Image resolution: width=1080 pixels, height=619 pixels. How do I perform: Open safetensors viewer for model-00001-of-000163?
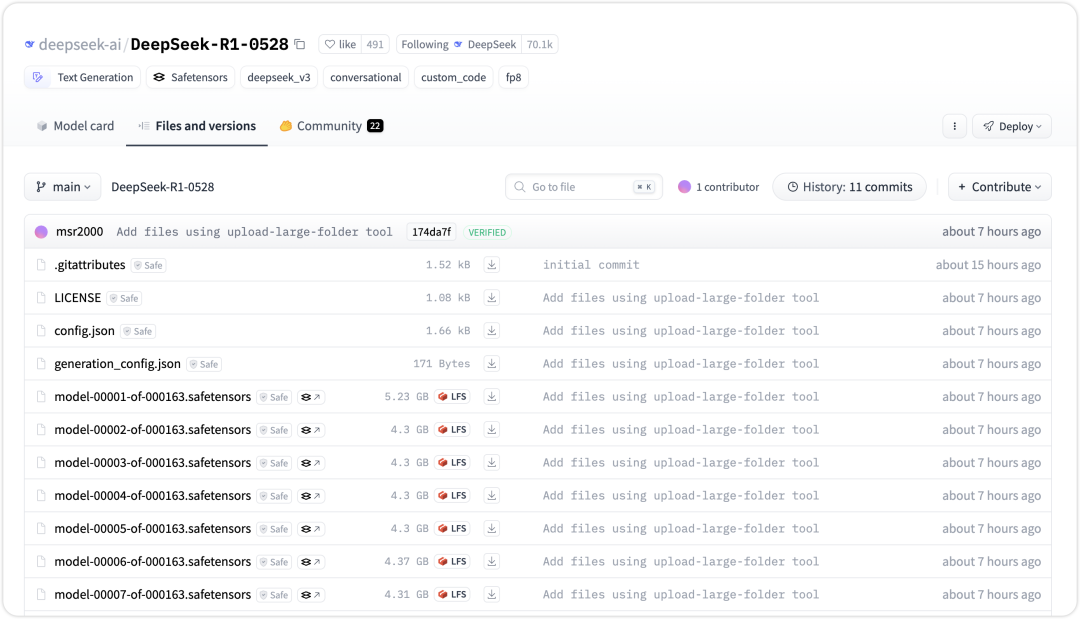coord(311,397)
